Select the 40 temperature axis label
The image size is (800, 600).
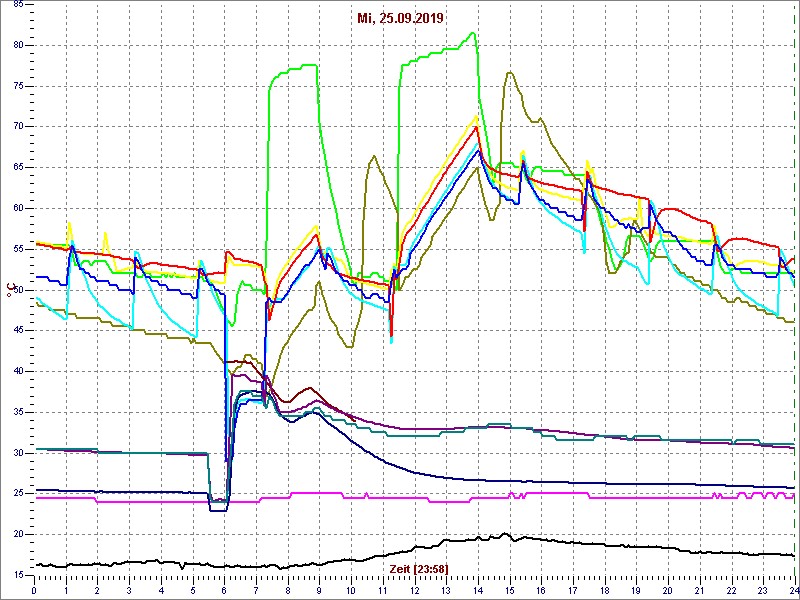18,372
